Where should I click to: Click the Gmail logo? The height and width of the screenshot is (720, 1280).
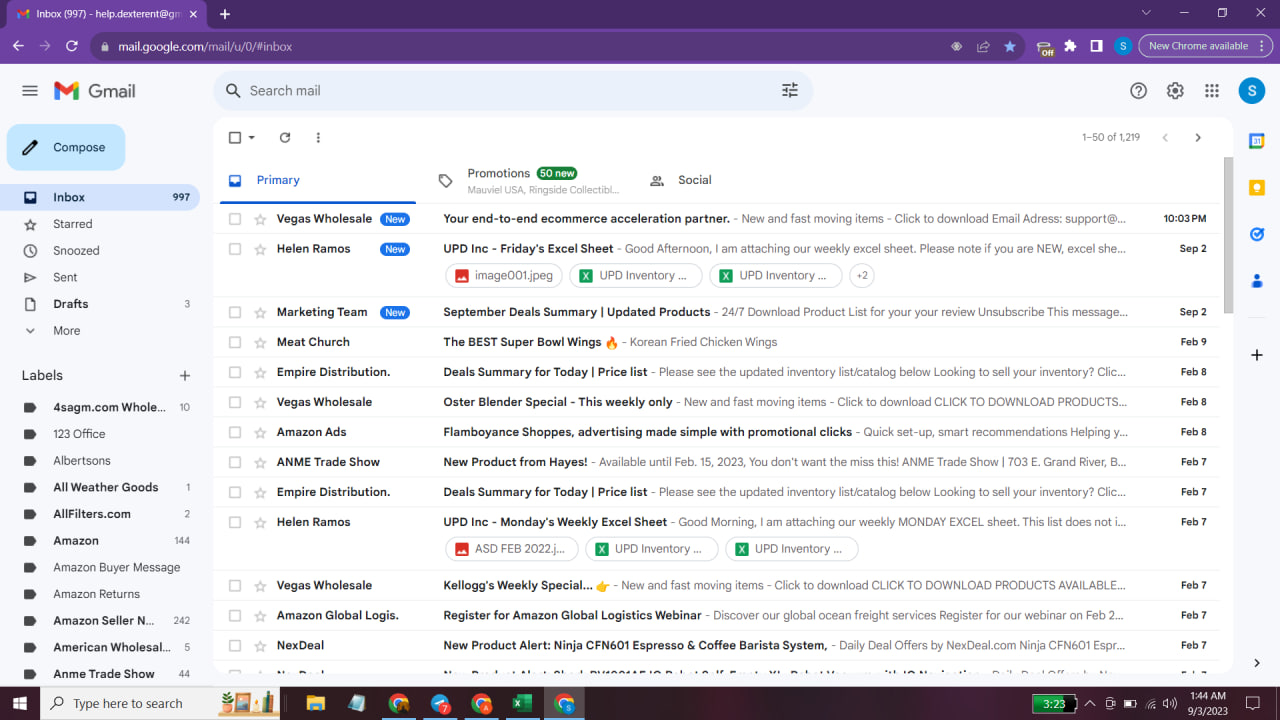tap(95, 91)
